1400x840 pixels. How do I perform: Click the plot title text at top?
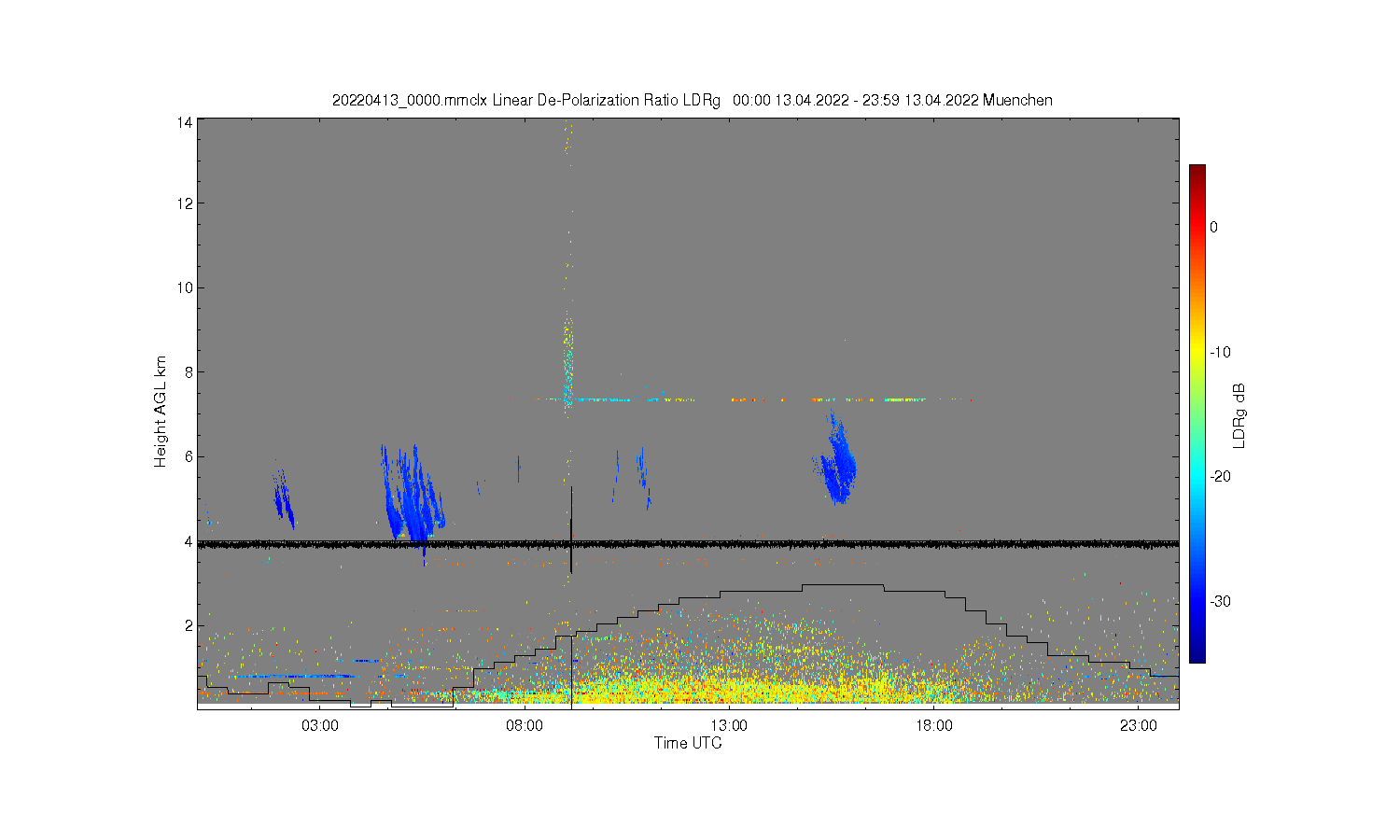[692, 100]
